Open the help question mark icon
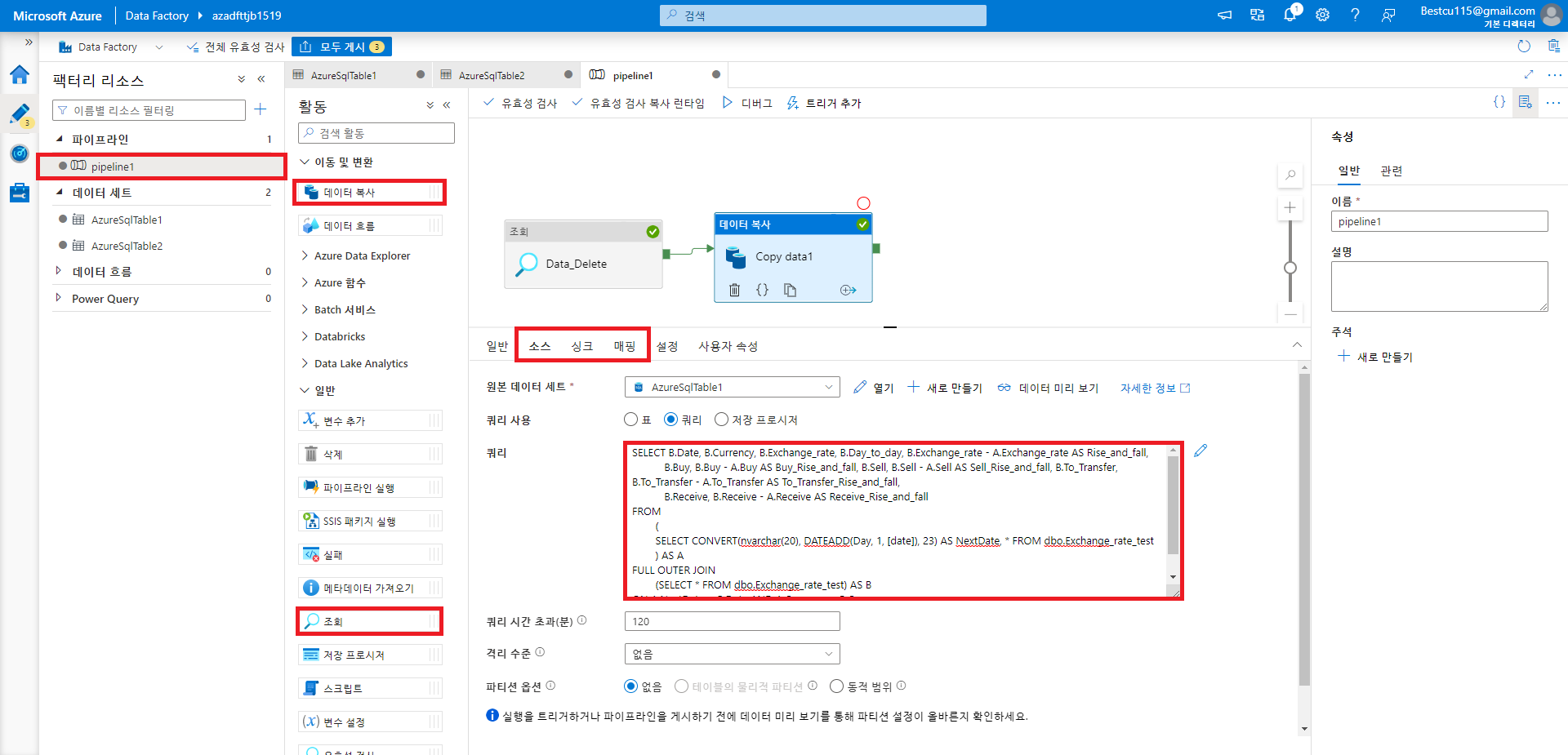This screenshot has height=755, width=1568. [1355, 15]
